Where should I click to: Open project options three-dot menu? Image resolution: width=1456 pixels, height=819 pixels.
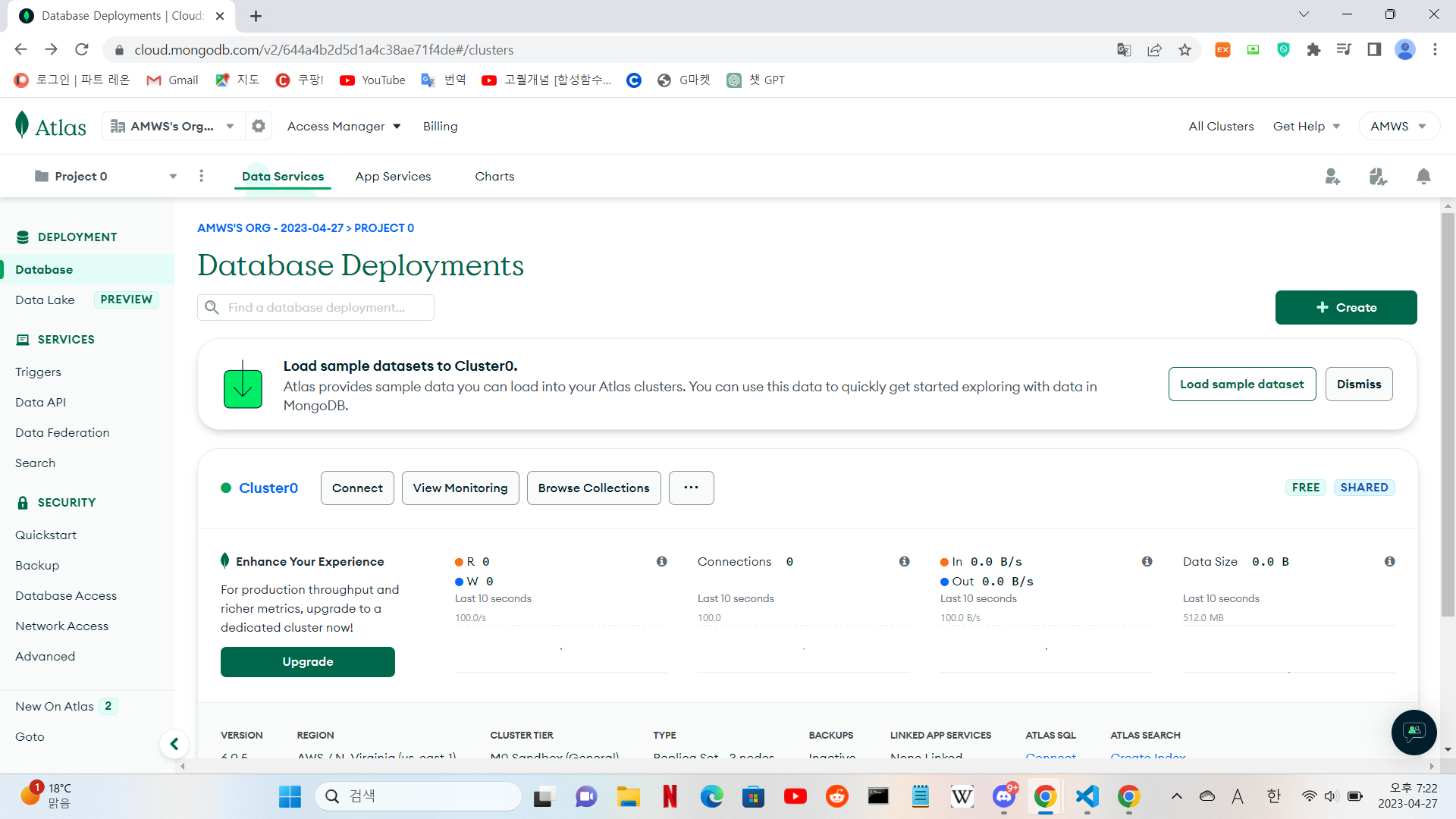[201, 176]
